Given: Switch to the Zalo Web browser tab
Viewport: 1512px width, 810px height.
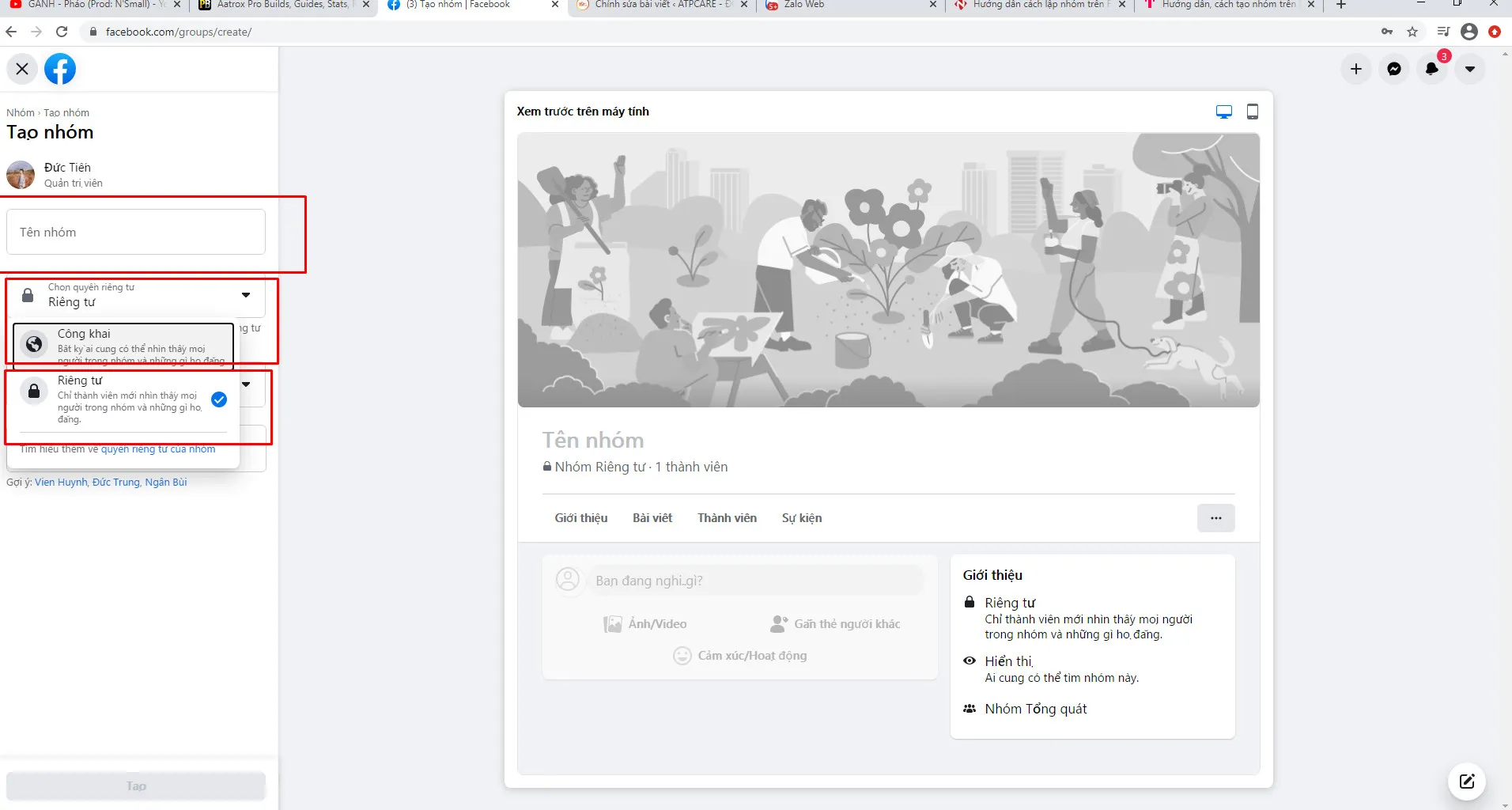Looking at the screenshot, I should click(x=803, y=5).
